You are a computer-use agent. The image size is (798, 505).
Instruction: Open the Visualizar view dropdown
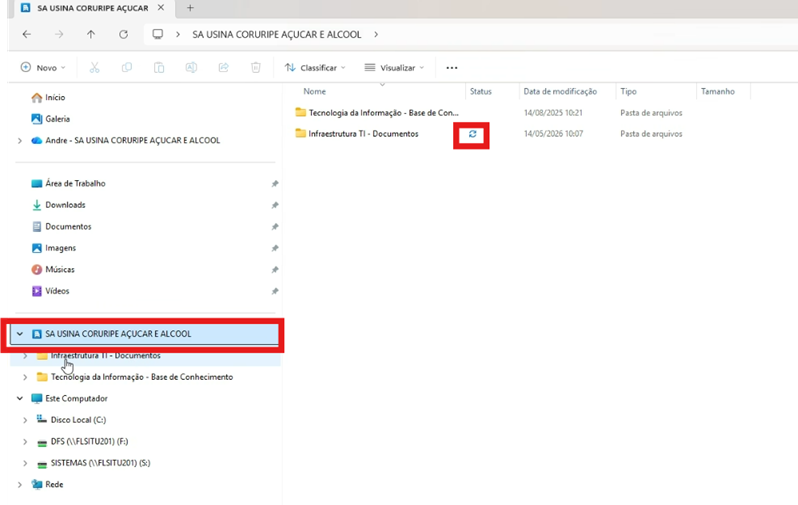coord(394,68)
